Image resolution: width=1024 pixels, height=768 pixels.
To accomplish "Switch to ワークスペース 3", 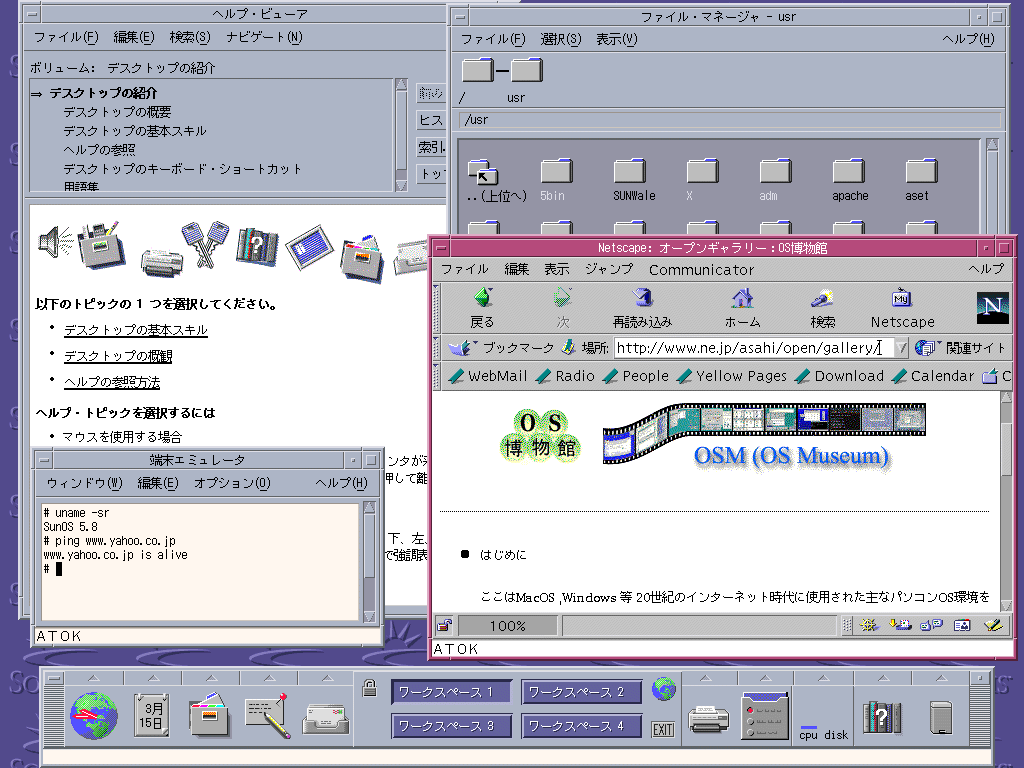I will (x=451, y=726).
